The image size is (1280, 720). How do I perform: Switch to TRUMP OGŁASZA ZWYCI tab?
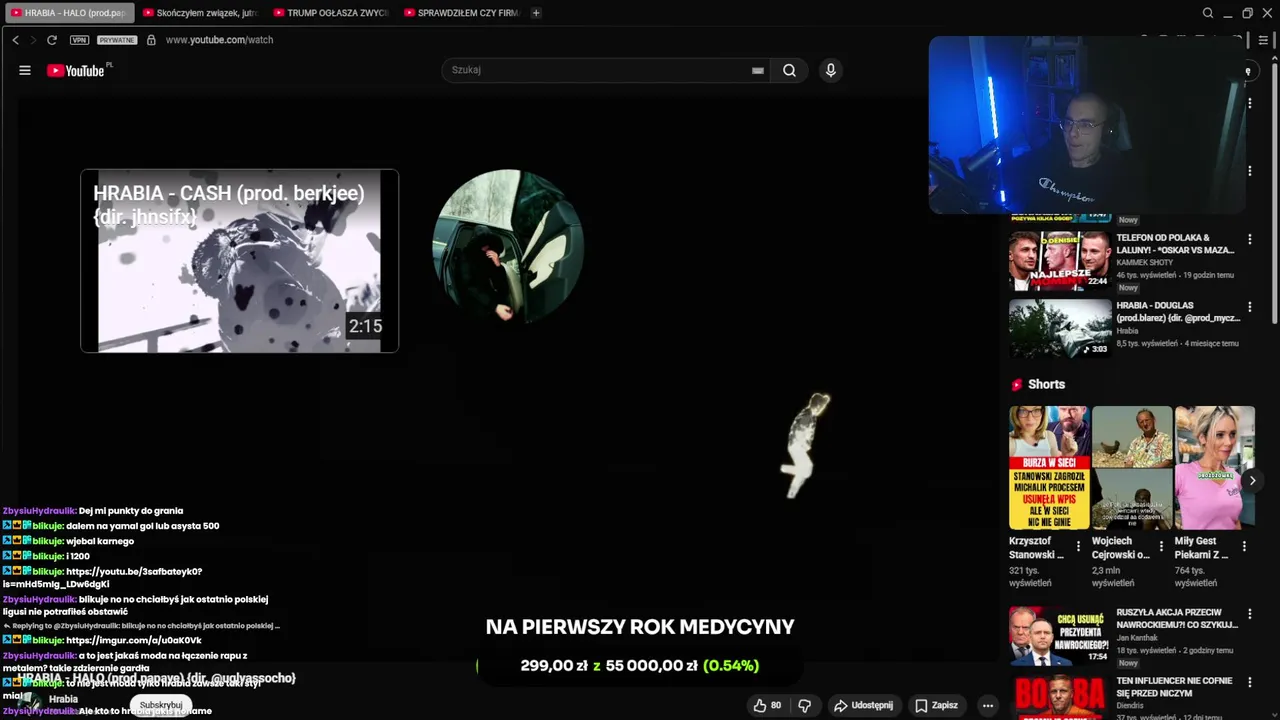[x=330, y=13]
